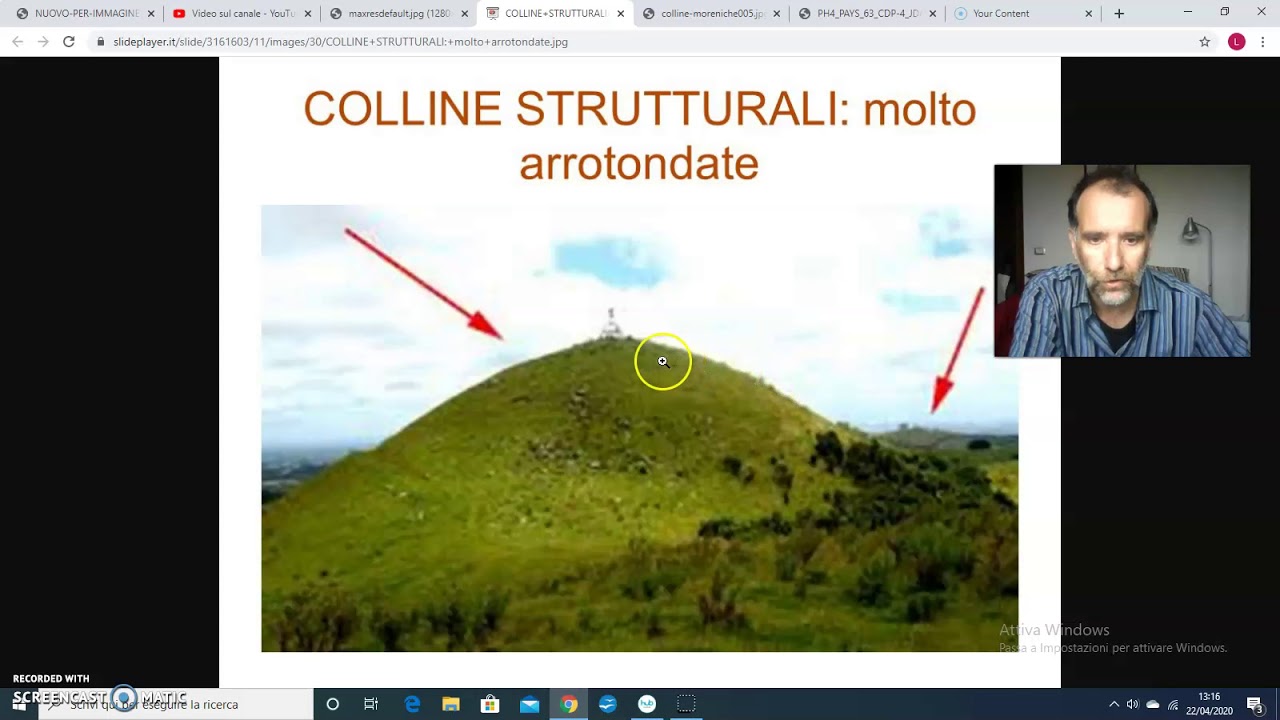Screen dimensions: 1280x720
Task: Click the Windows search box on taskbar
Action: pos(175,704)
